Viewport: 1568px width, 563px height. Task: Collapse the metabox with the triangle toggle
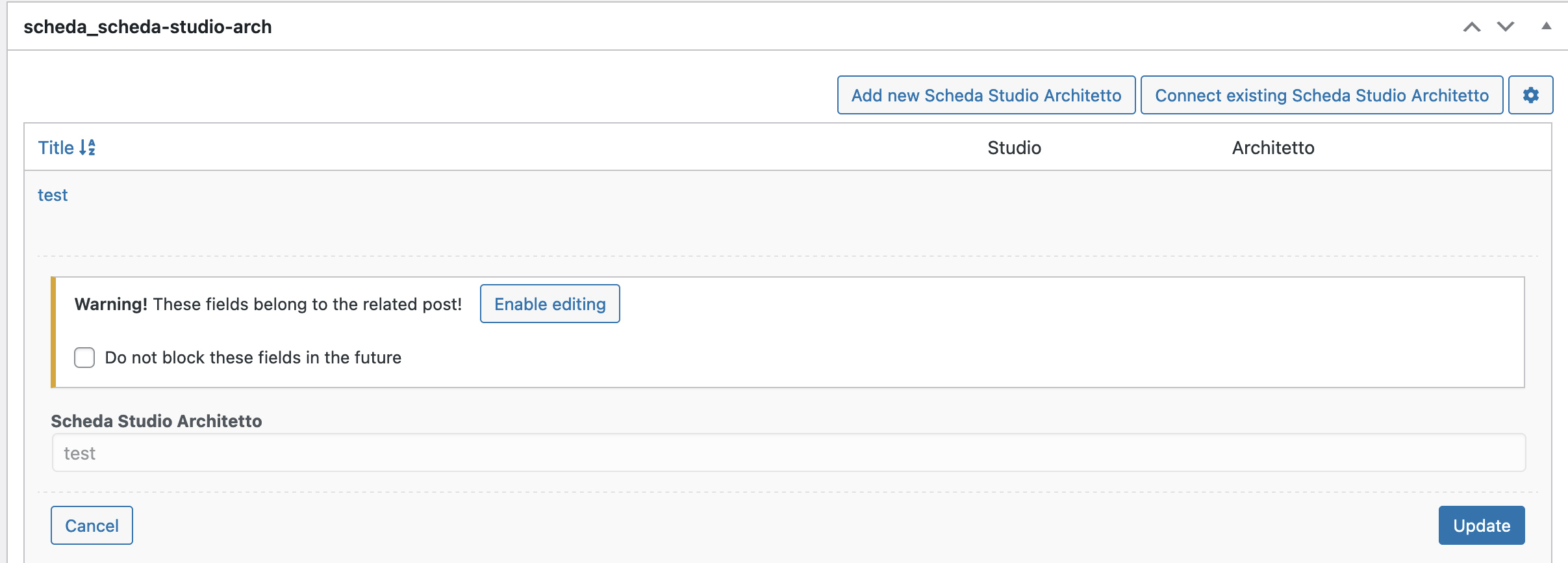[x=1547, y=26]
